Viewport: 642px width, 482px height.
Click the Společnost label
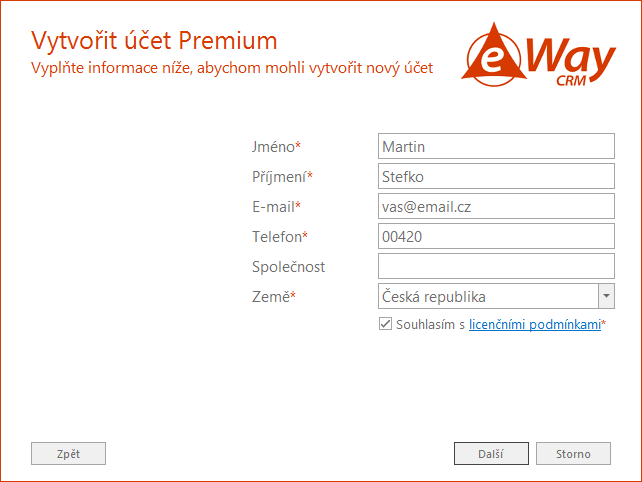(x=288, y=267)
